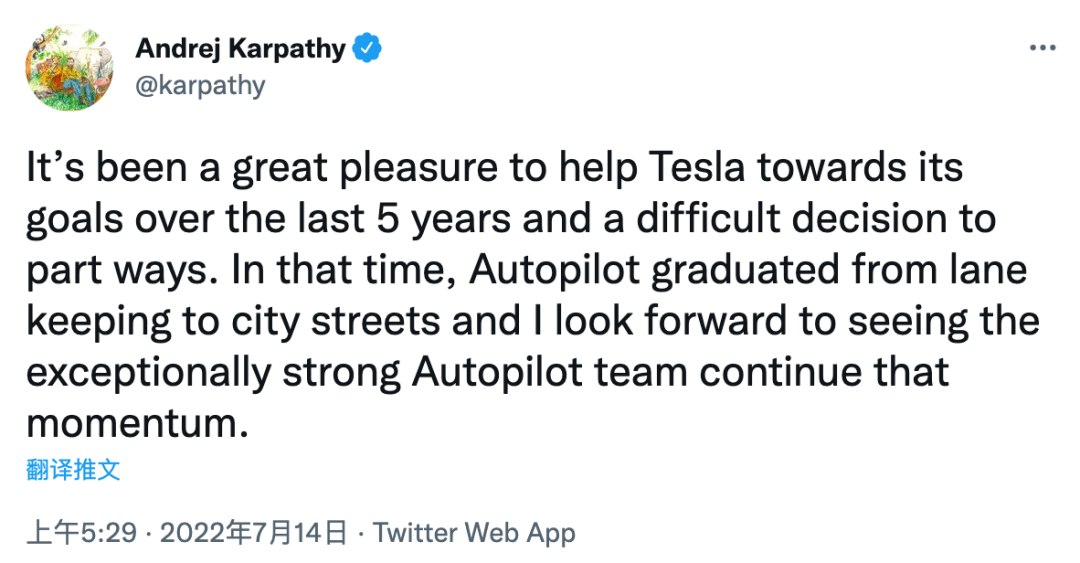Click the 2022年7月14日 date
Image resolution: width=1080 pixels, height=563 pixels.
pos(253,533)
